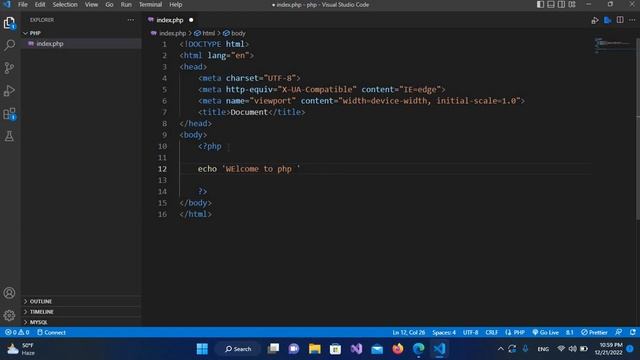Open editor more actions ellipsis

632,20
